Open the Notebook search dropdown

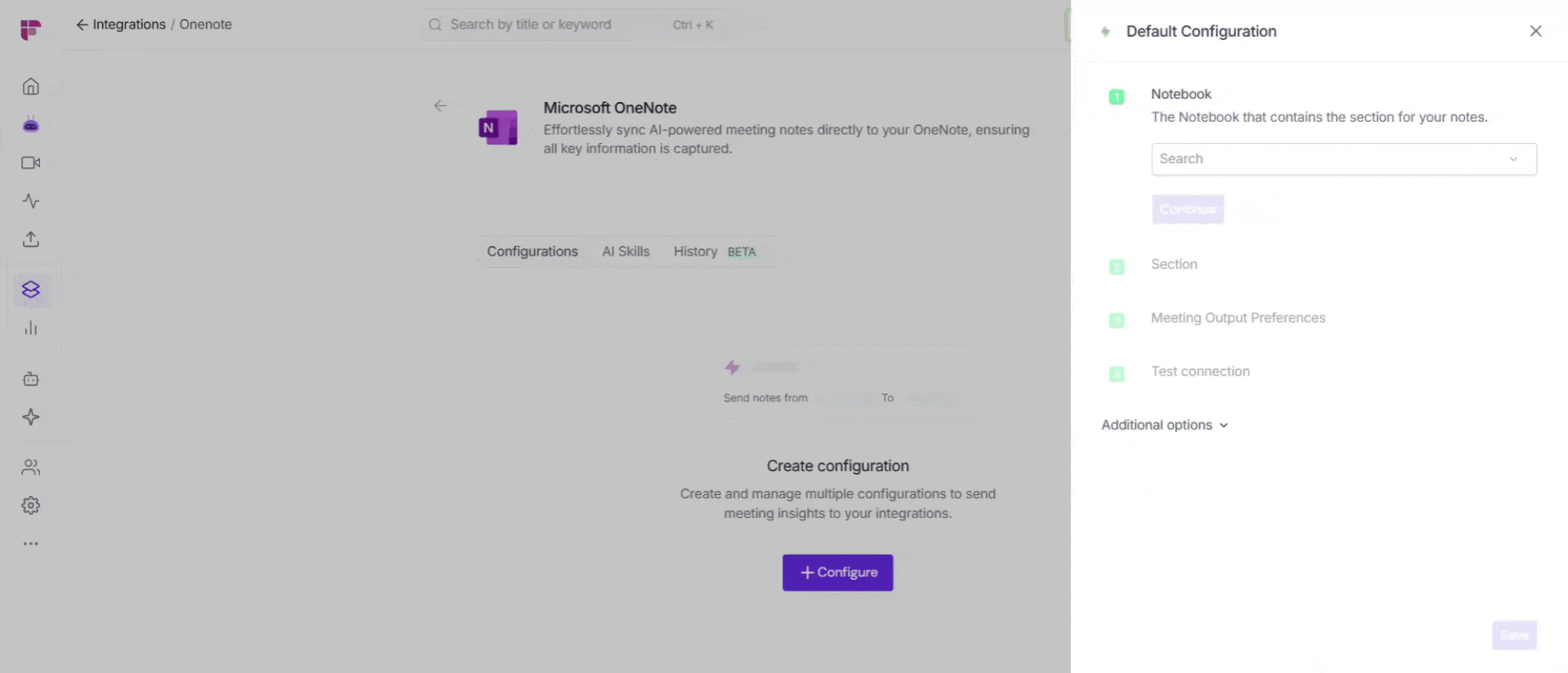(1343, 159)
